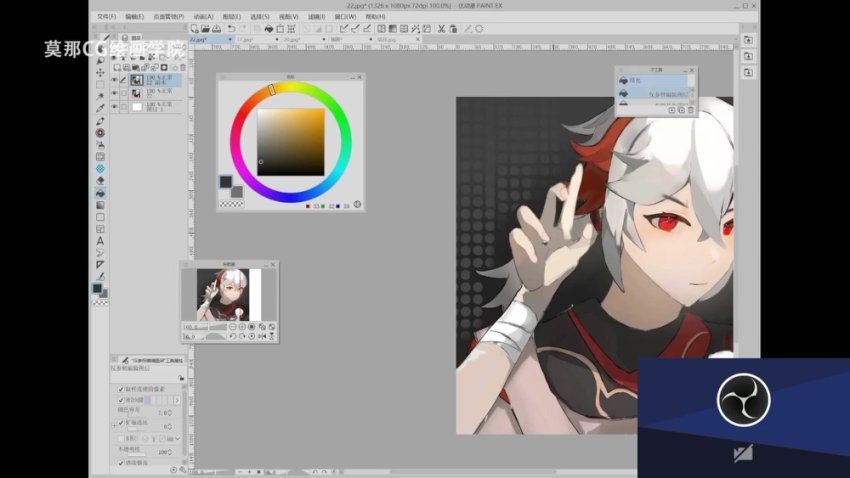
Task: Select the Text tool marked A
Action: pyautogui.click(x=100, y=241)
